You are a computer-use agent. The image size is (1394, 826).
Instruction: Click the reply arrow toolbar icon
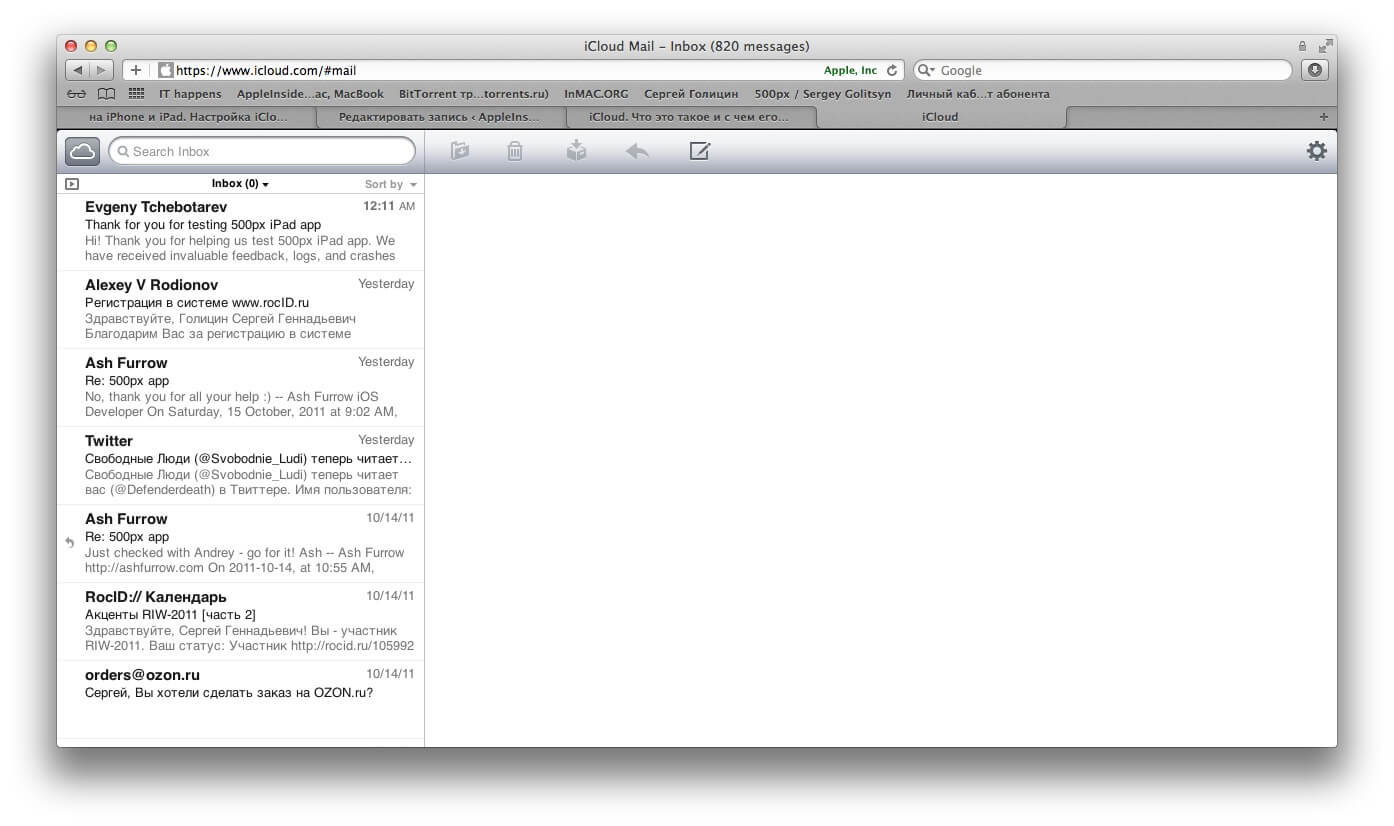637,151
